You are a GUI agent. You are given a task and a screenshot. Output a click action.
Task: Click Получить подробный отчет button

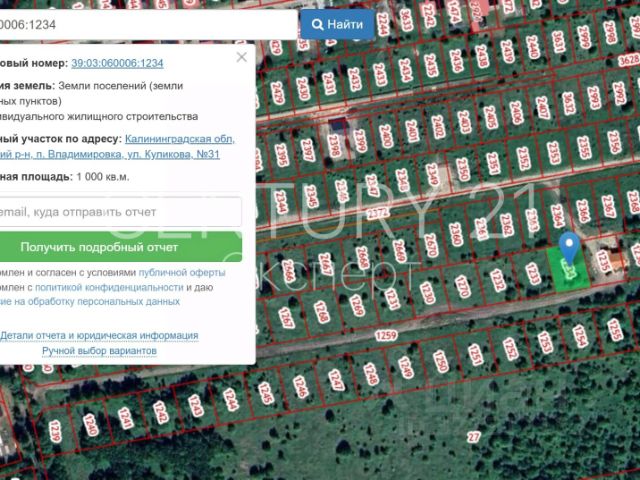(121, 247)
